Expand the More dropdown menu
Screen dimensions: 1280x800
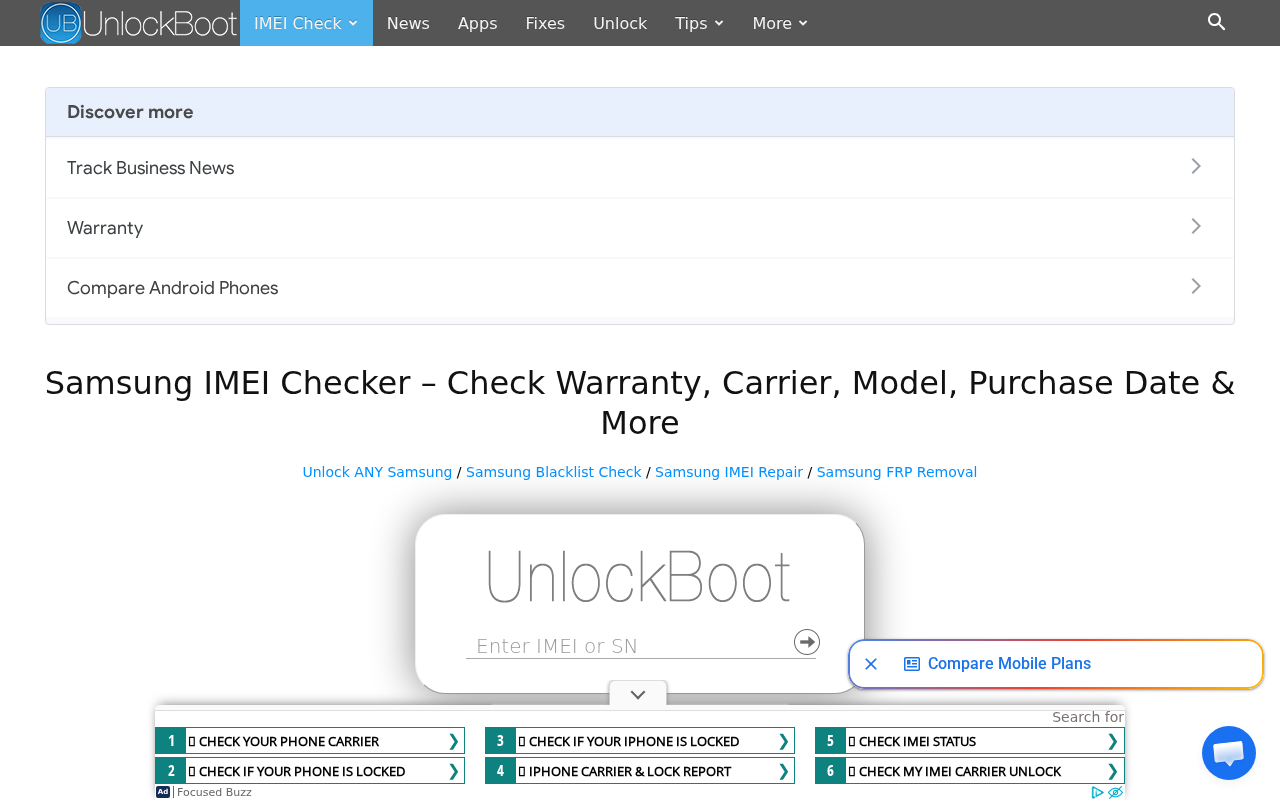[x=781, y=23]
